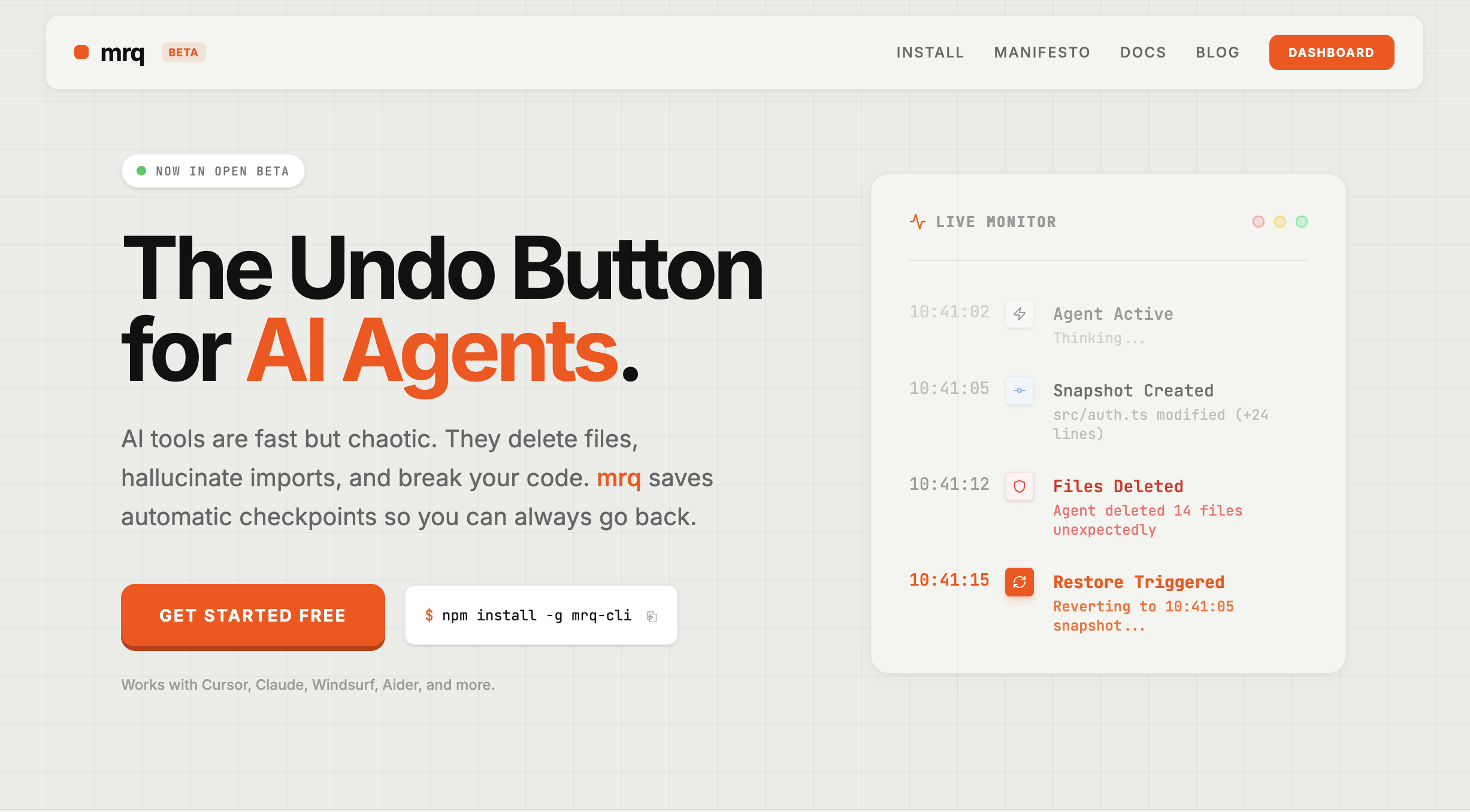Viewport: 1470px width, 812px height.
Task: Click the mrq link in the description text
Action: pos(618,478)
